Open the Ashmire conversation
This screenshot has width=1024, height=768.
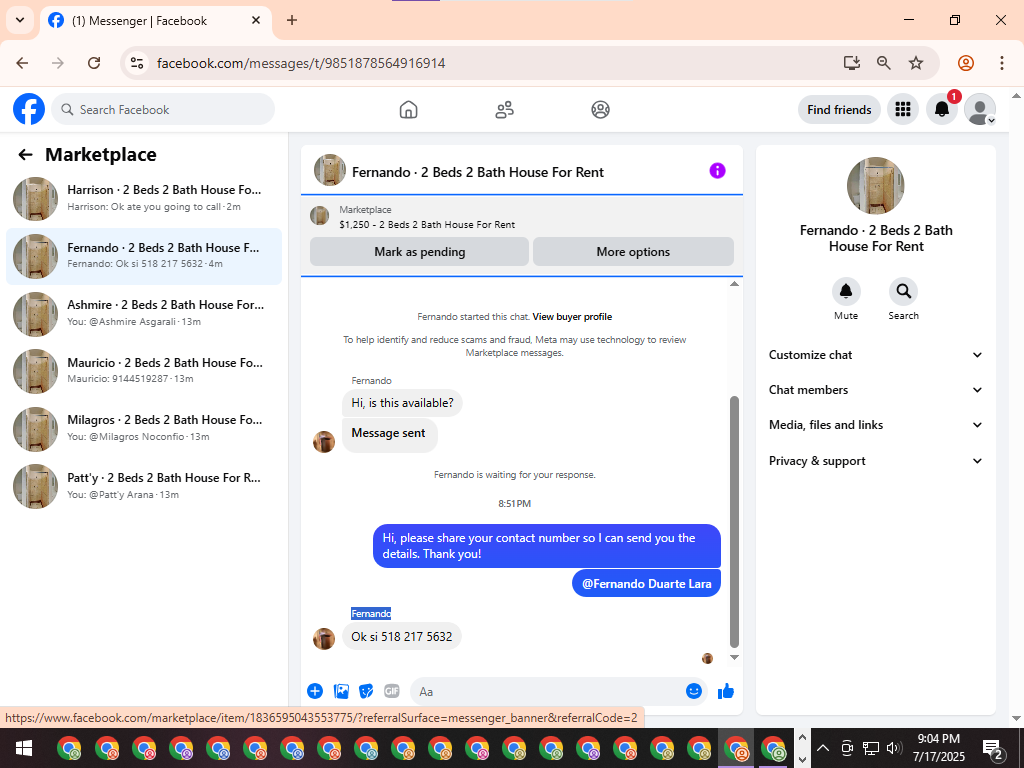tap(144, 313)
